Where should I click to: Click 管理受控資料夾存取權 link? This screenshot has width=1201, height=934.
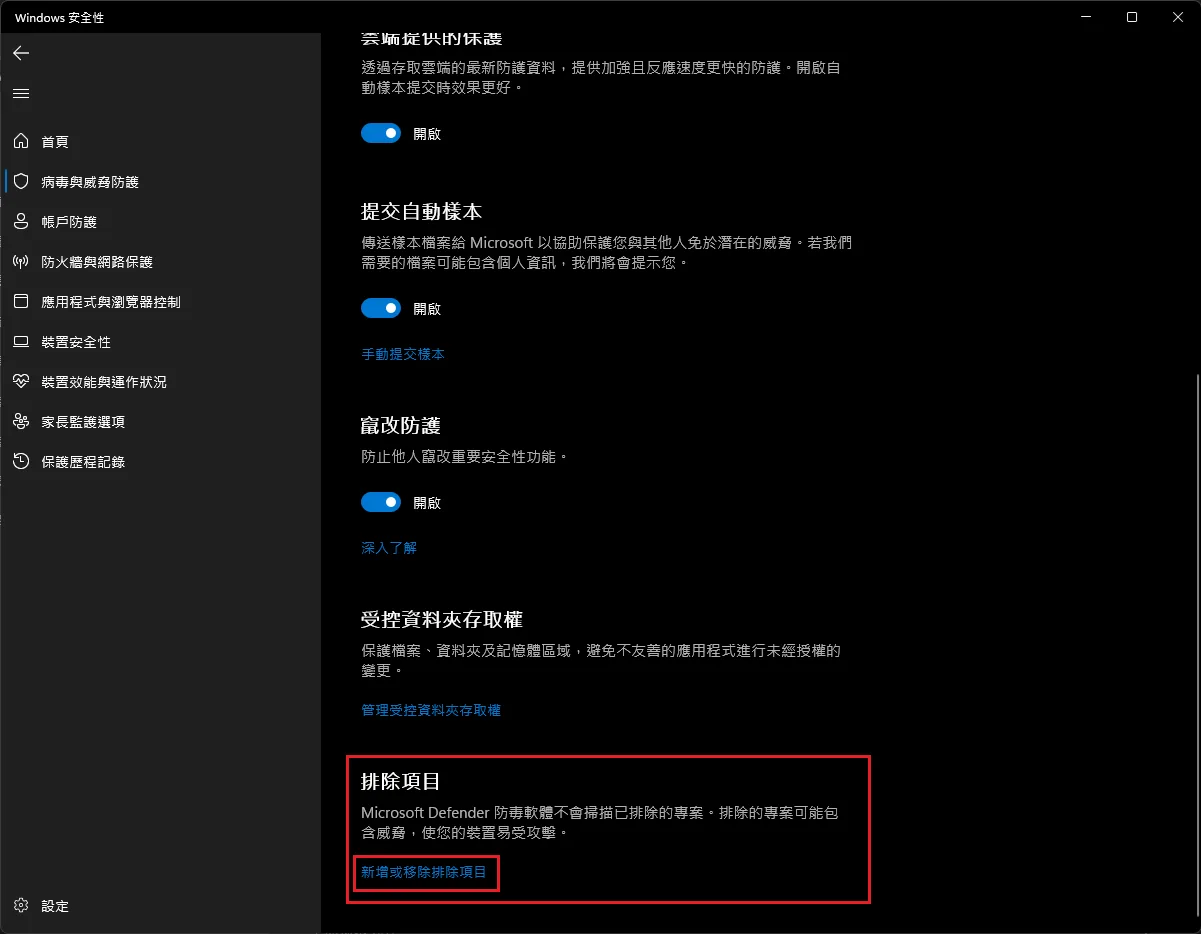[x=431, y=710]
